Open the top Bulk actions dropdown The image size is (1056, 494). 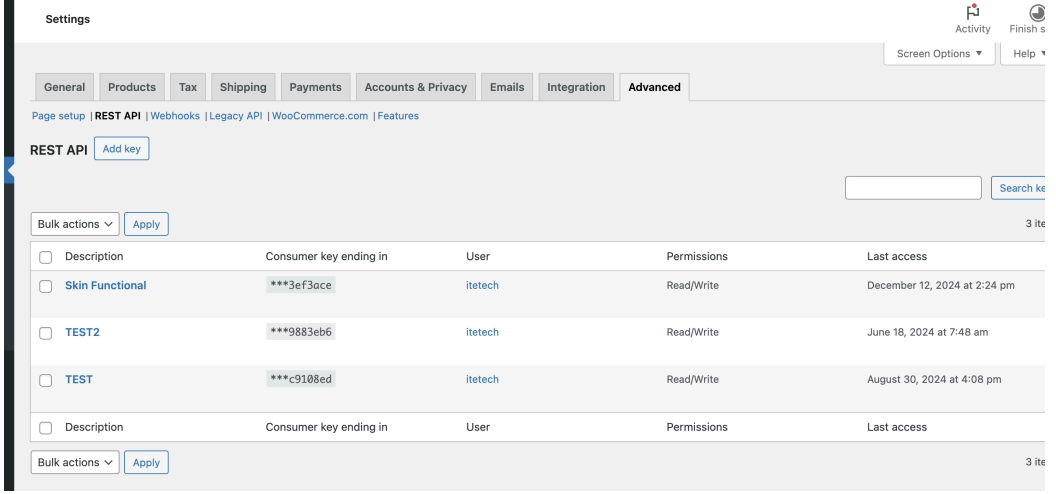pos(76,224)
